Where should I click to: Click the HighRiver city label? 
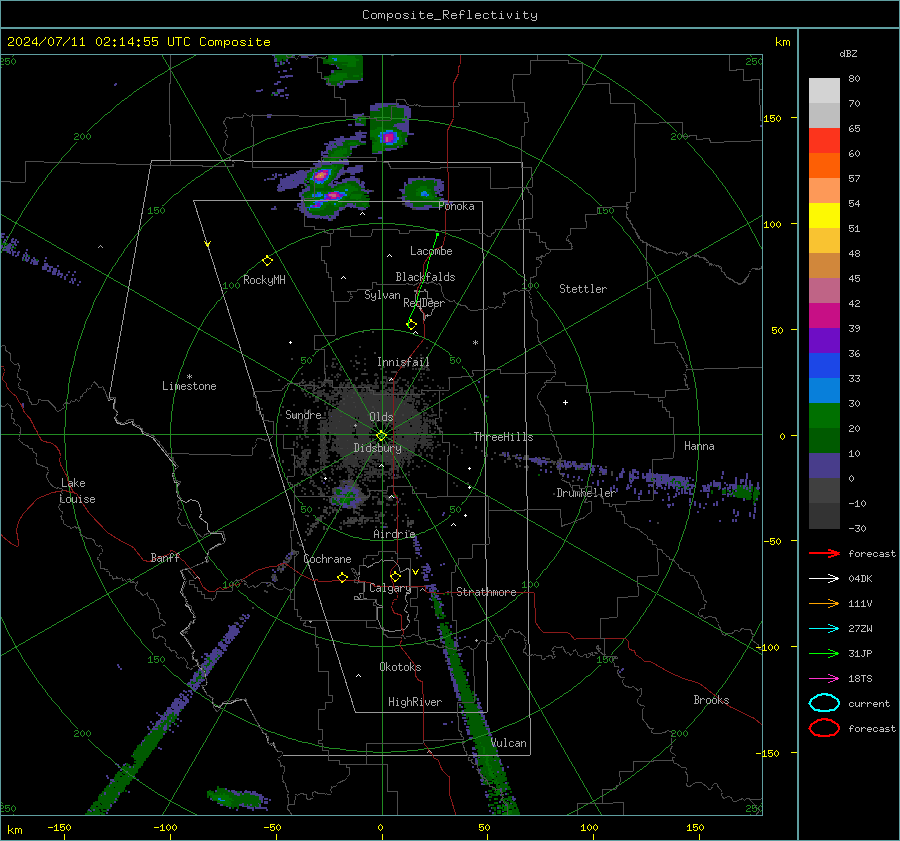(415, 702)
